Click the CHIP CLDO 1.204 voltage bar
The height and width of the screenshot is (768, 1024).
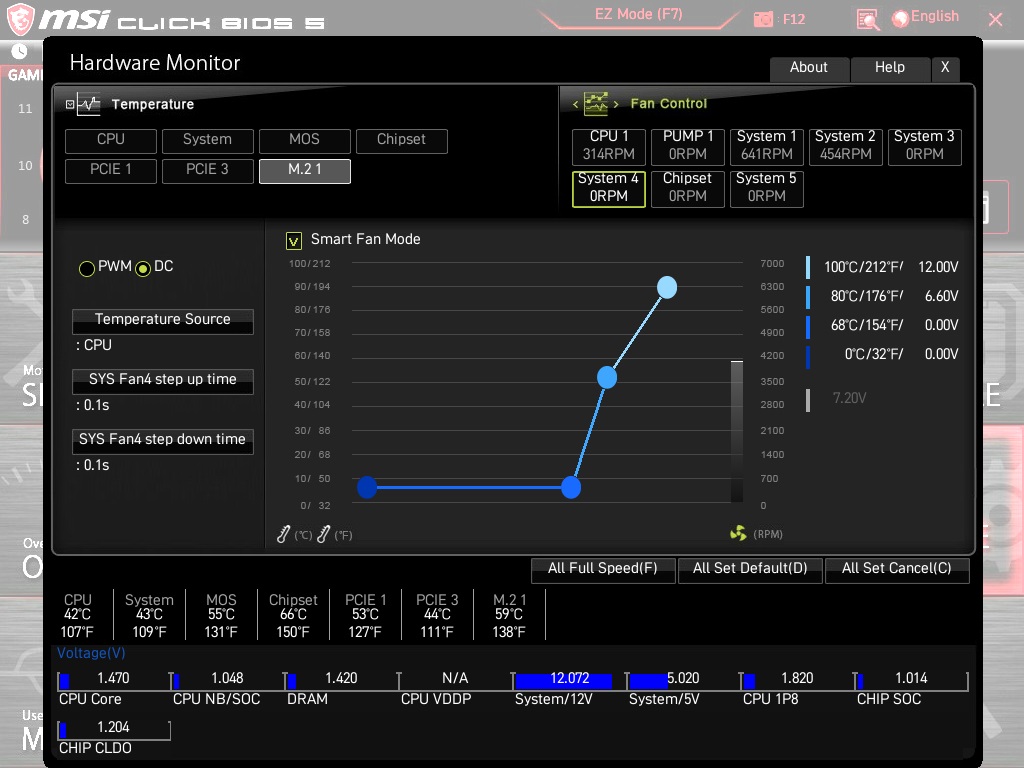pos(114,729)
